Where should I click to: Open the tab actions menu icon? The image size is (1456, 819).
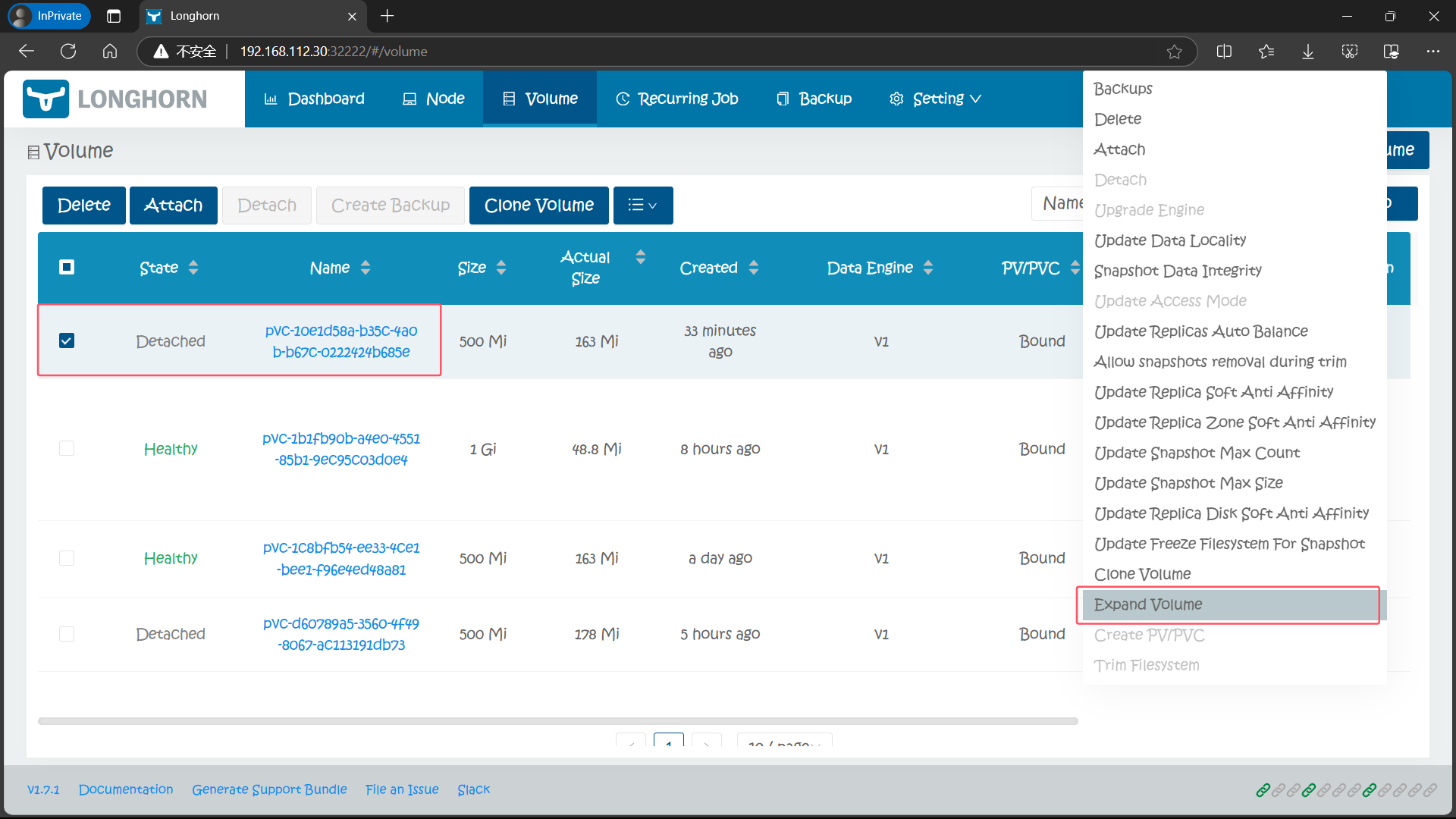point(114,16)
